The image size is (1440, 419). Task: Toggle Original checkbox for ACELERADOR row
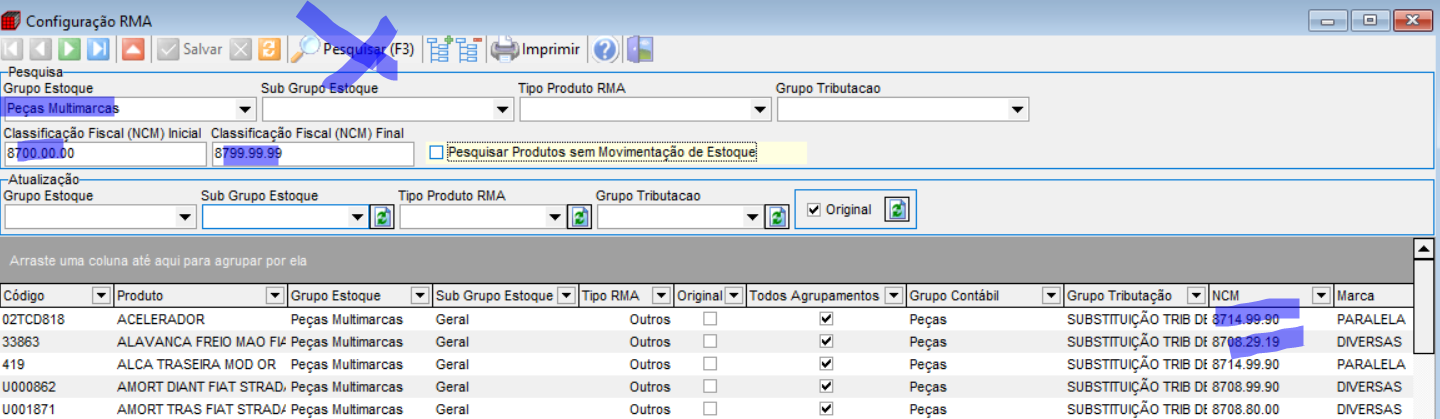point(710,319)
